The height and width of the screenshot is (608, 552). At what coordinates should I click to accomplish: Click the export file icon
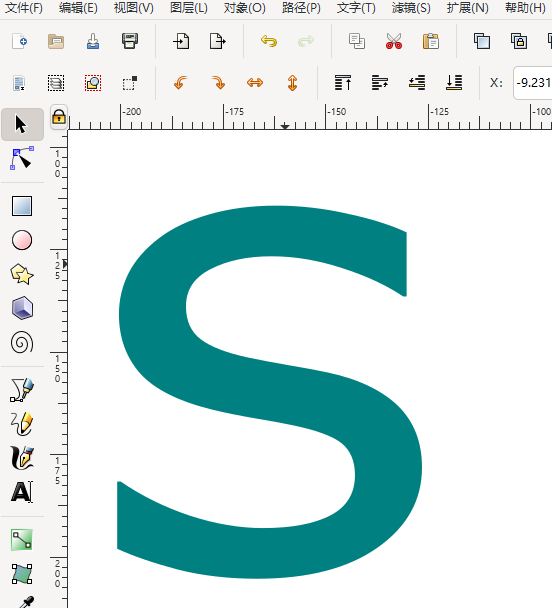pyautogui.click(x=218, y=41)
